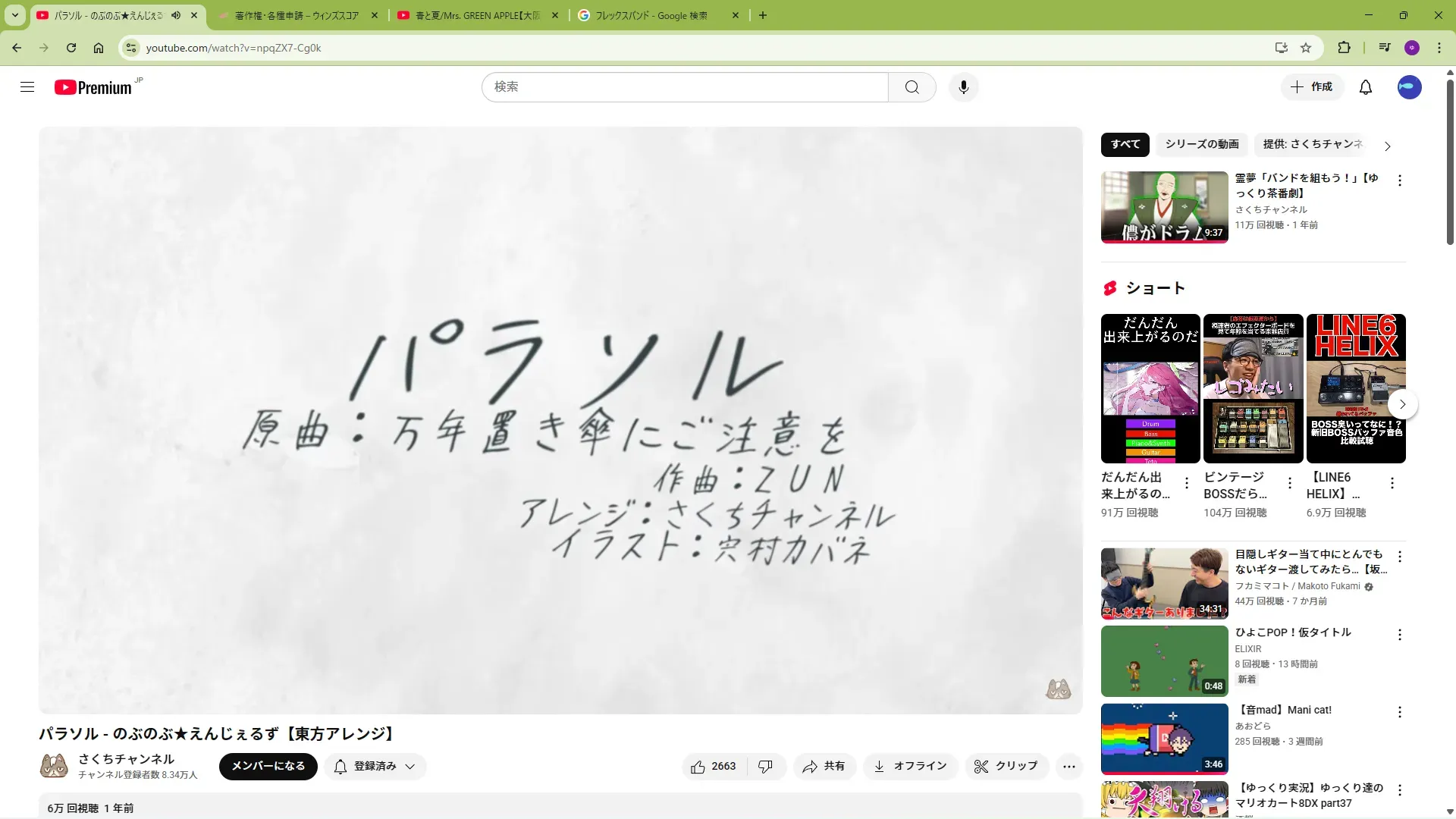Click the search magnifier button

pyautogui.click(x=912, y=87)
